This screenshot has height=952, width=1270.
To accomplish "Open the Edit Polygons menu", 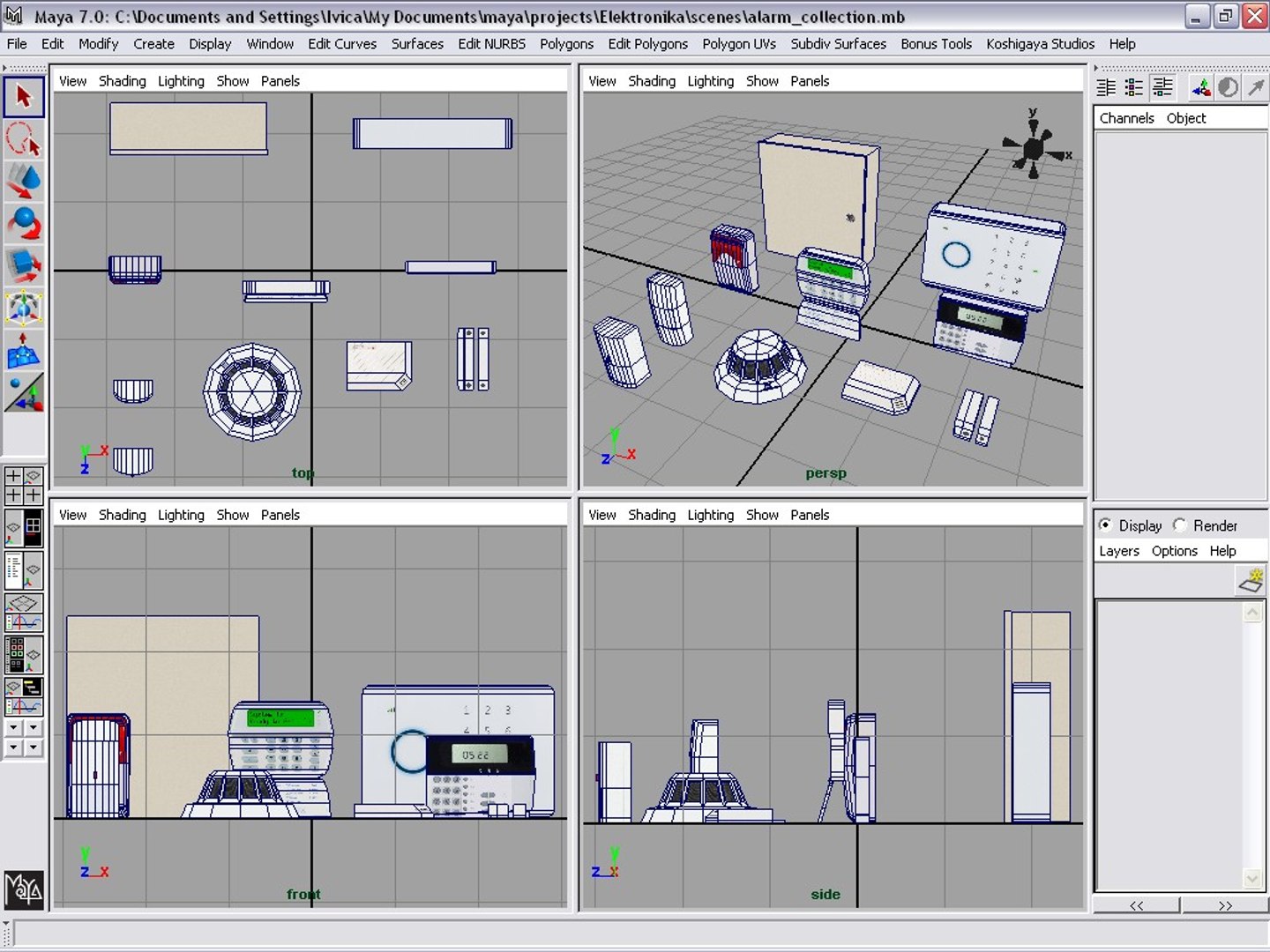I will tap(647, 44).
